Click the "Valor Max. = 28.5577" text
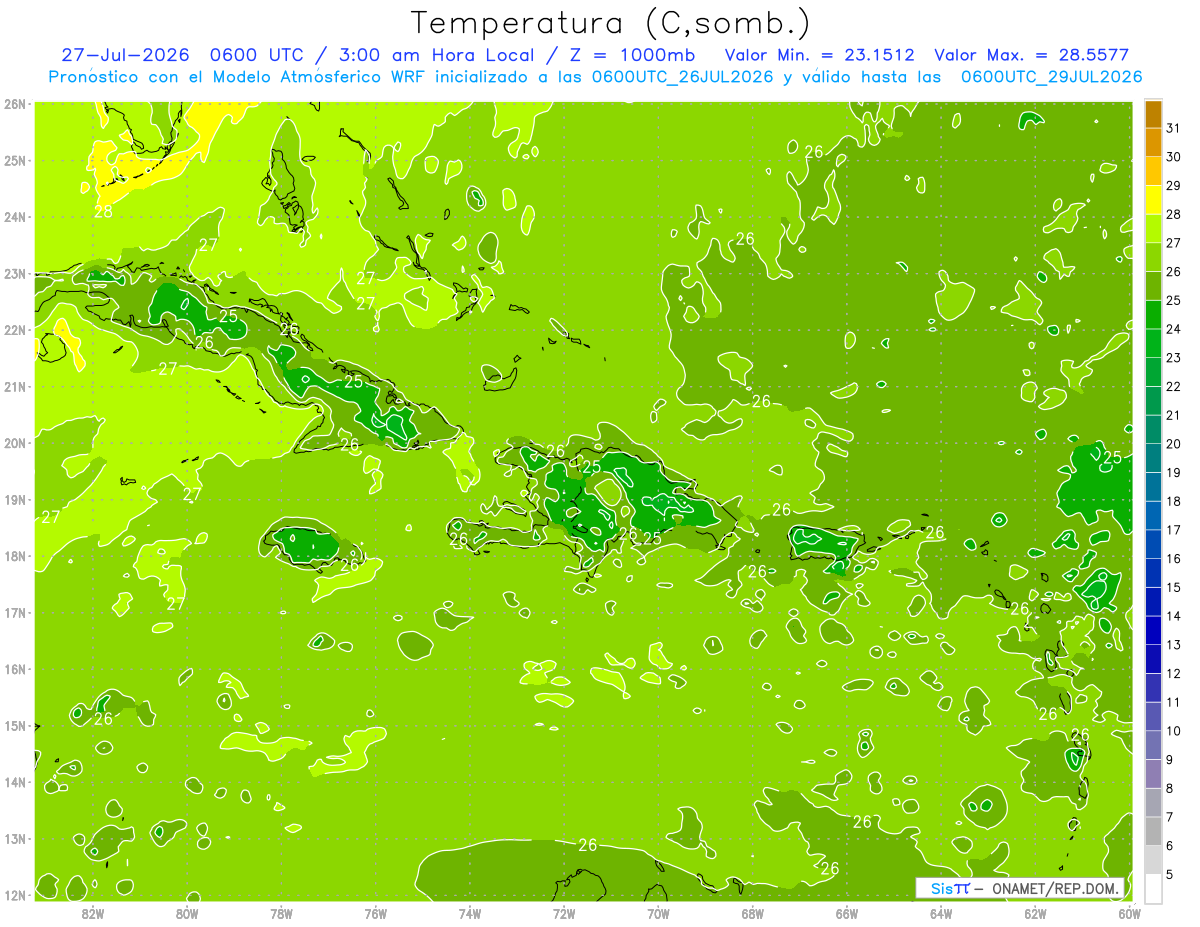Screen dimensions: 1200x927 pos(1033,55)
